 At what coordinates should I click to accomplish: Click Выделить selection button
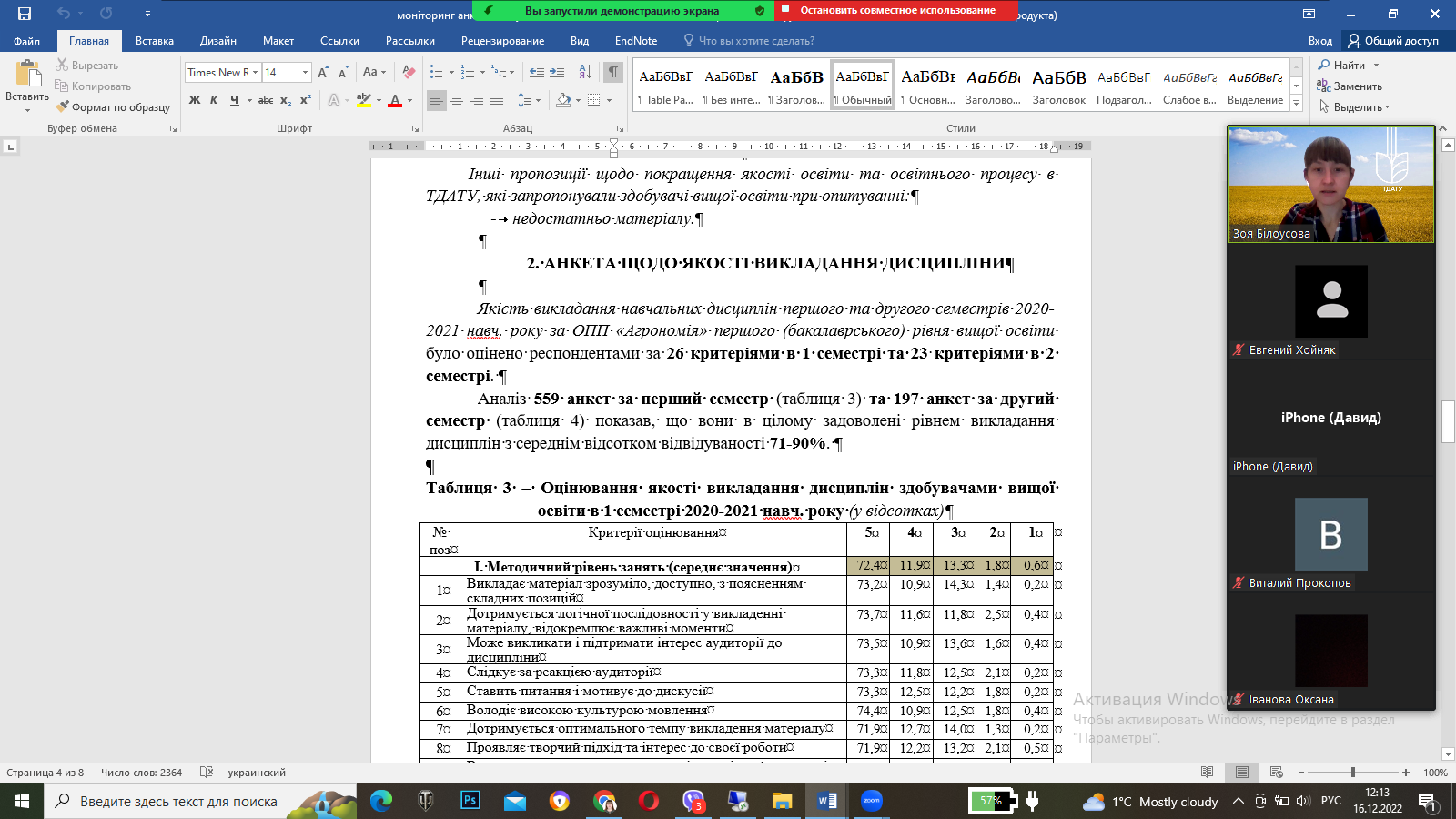point(1354,107)
